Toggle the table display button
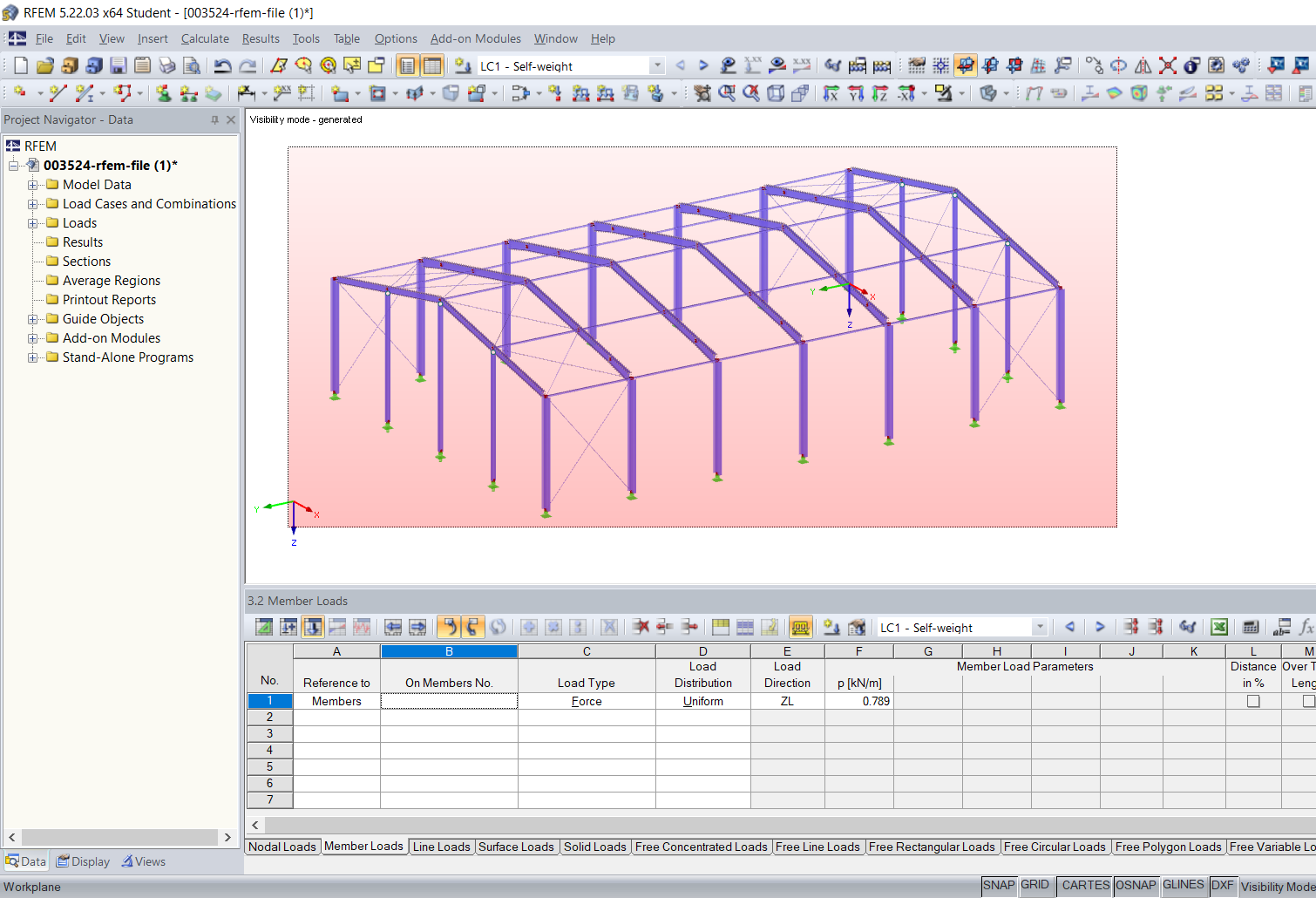The height and width of the screenshot is (898, 1316). 432,65
